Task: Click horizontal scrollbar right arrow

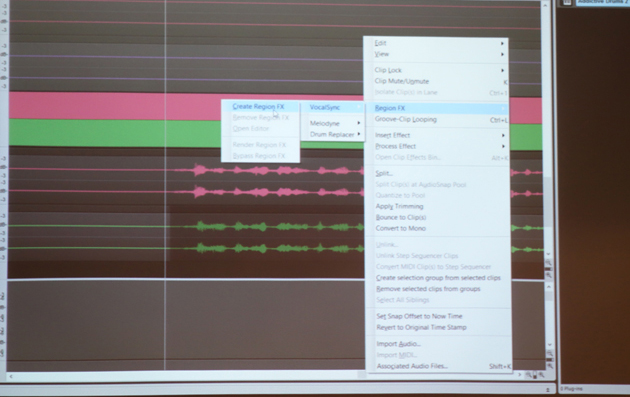Action: click(519, 375)
